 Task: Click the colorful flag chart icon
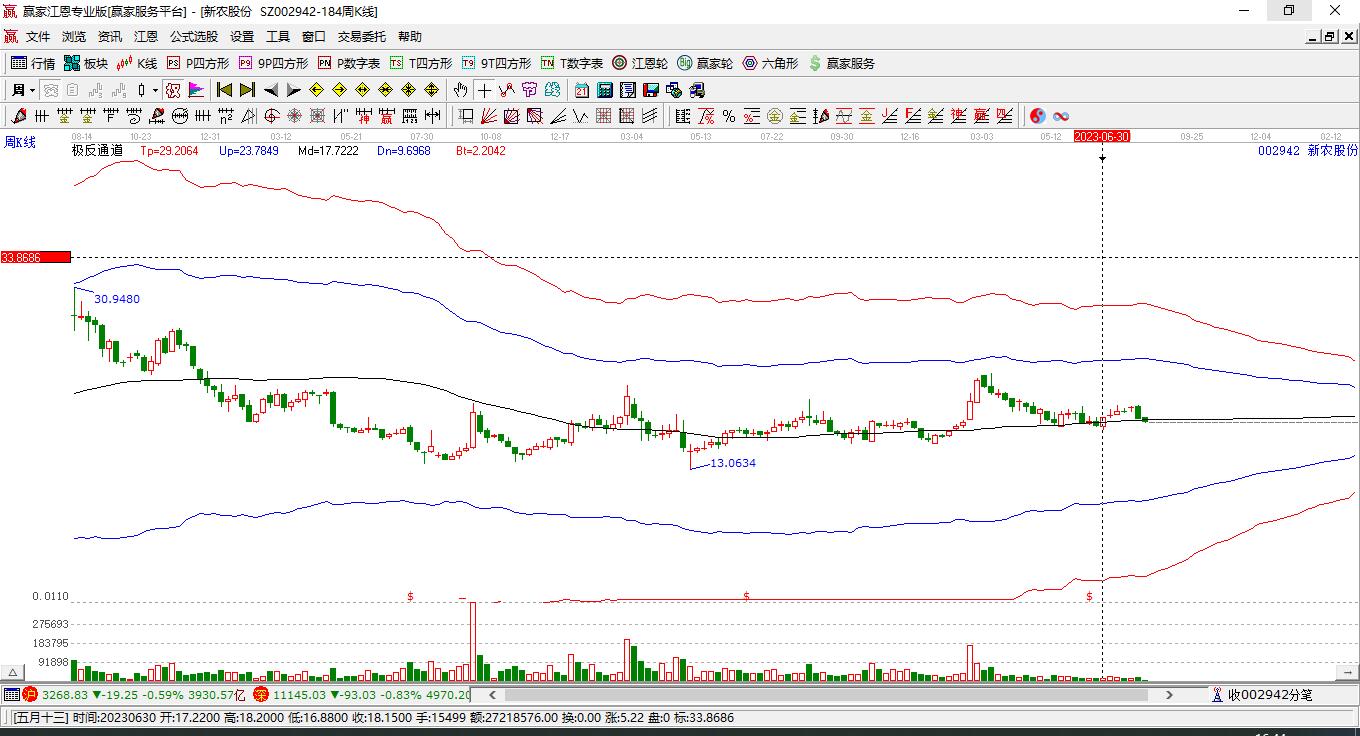click(x=196, y=90)
